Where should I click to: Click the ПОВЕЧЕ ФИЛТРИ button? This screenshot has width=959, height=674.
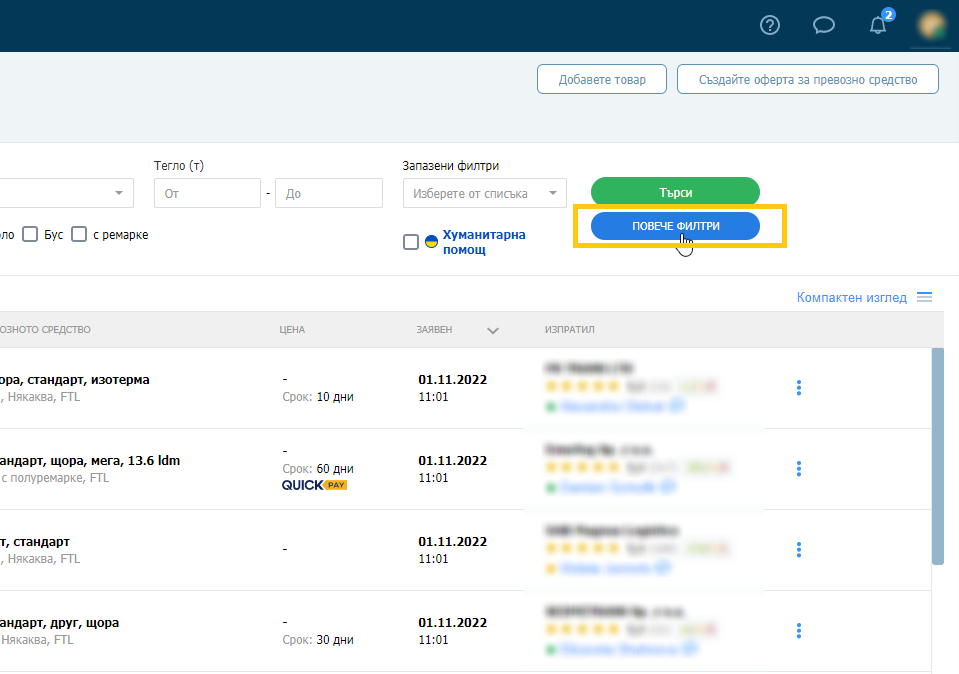(x=675, y=226)
